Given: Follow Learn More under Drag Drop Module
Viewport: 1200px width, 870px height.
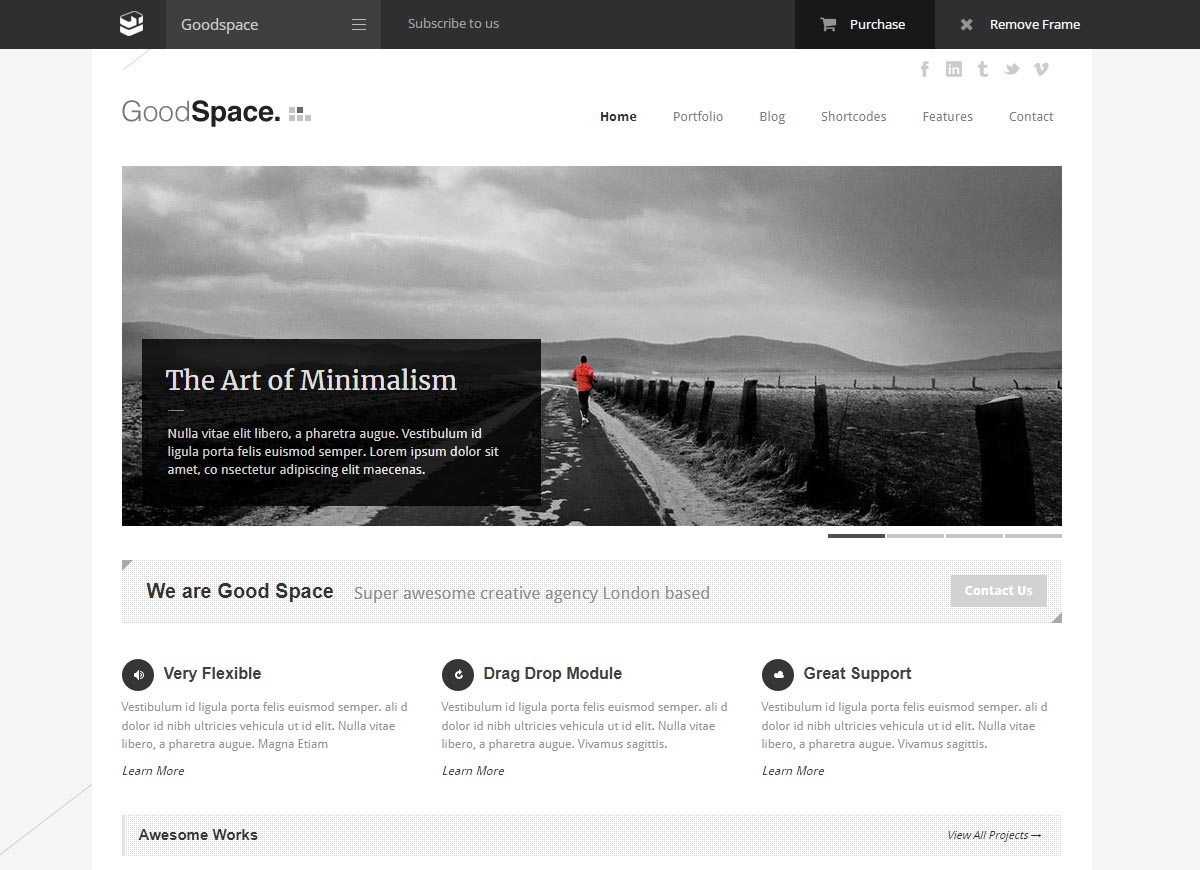Looking at the screenshot, I should [473, 771].
